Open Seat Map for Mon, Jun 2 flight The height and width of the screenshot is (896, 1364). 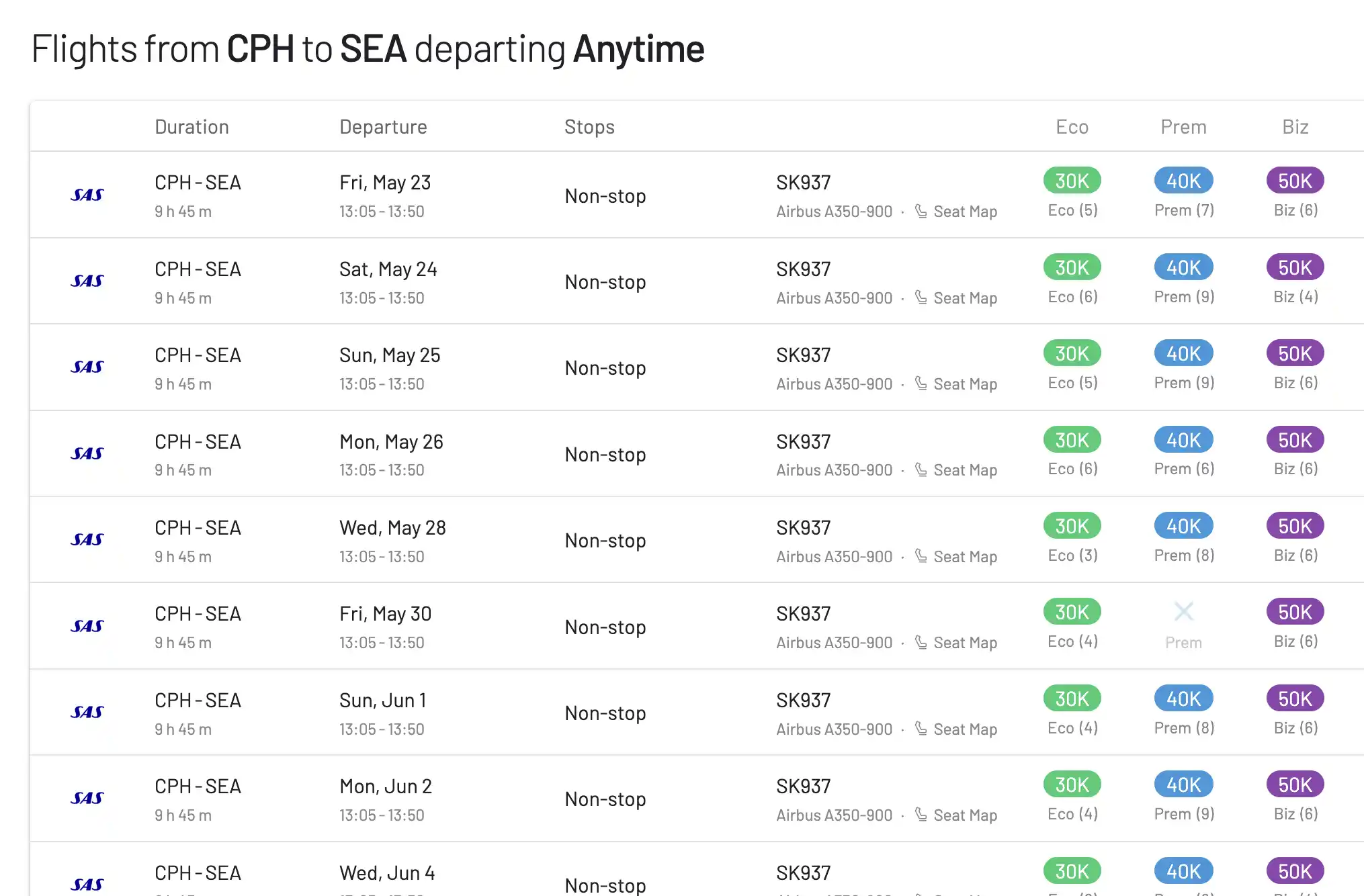956,815
